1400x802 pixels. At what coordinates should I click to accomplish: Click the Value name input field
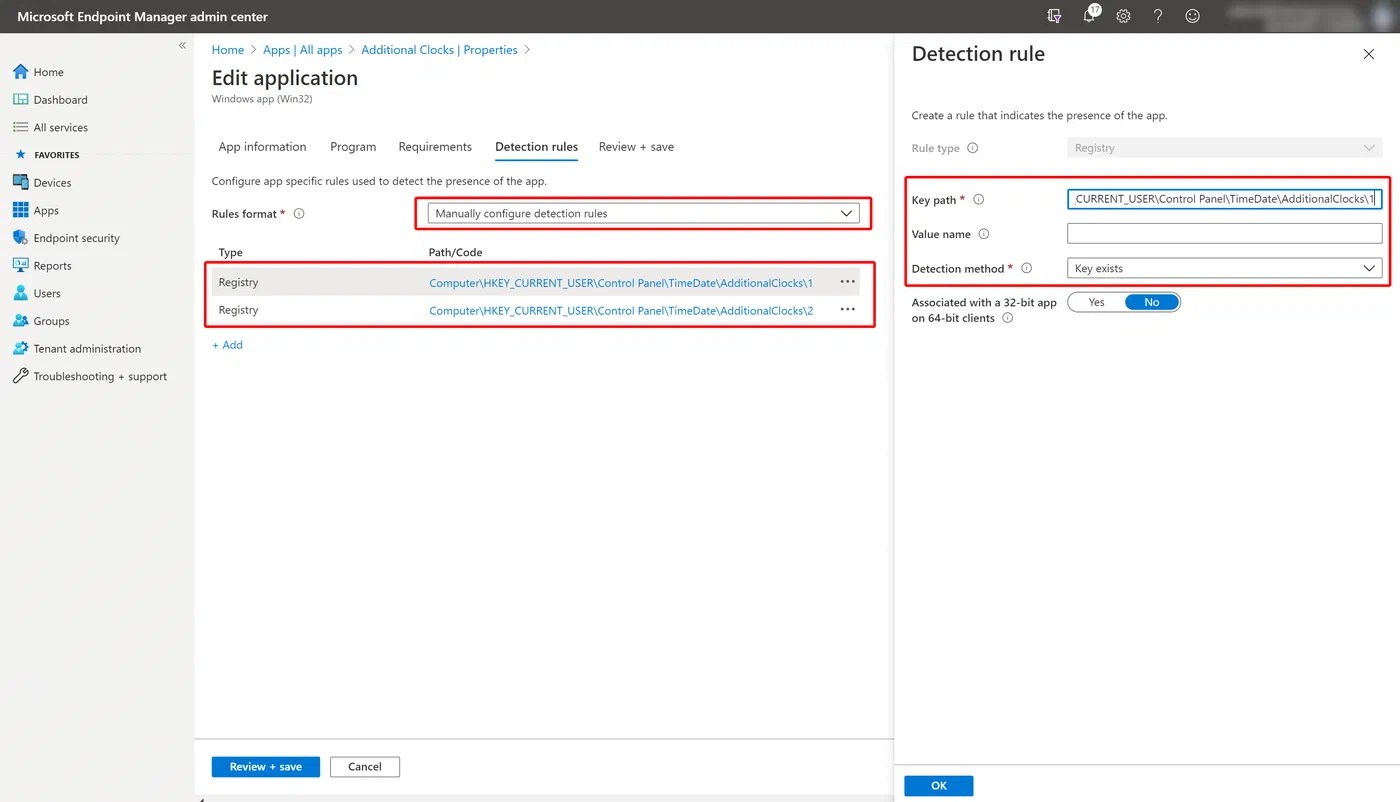coord(1224,234)
